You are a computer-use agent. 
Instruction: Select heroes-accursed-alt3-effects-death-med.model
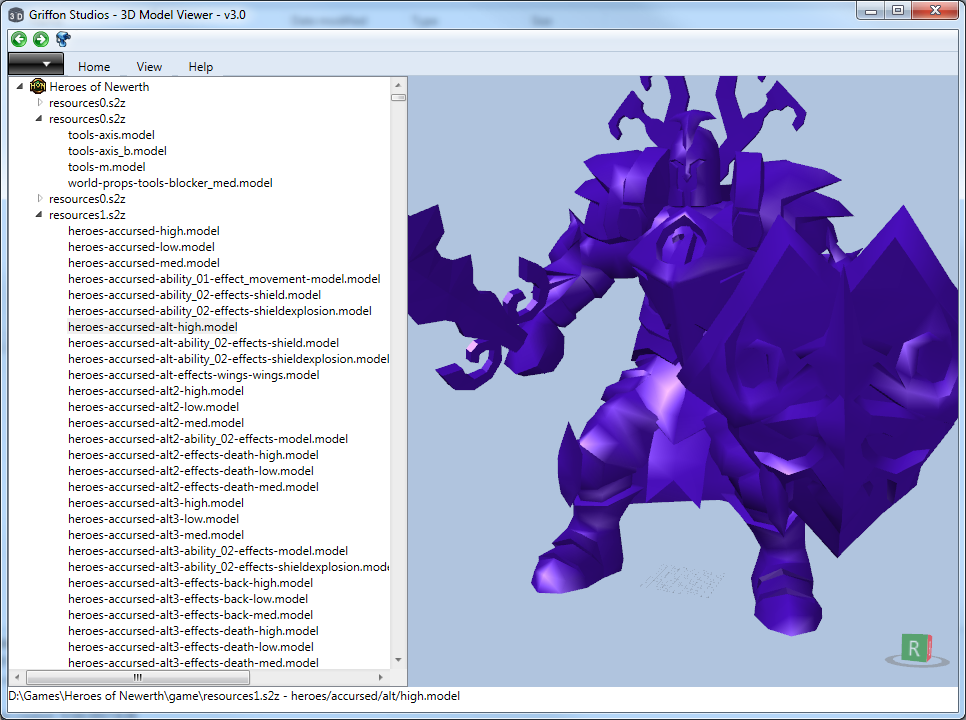tap(193, 663)
